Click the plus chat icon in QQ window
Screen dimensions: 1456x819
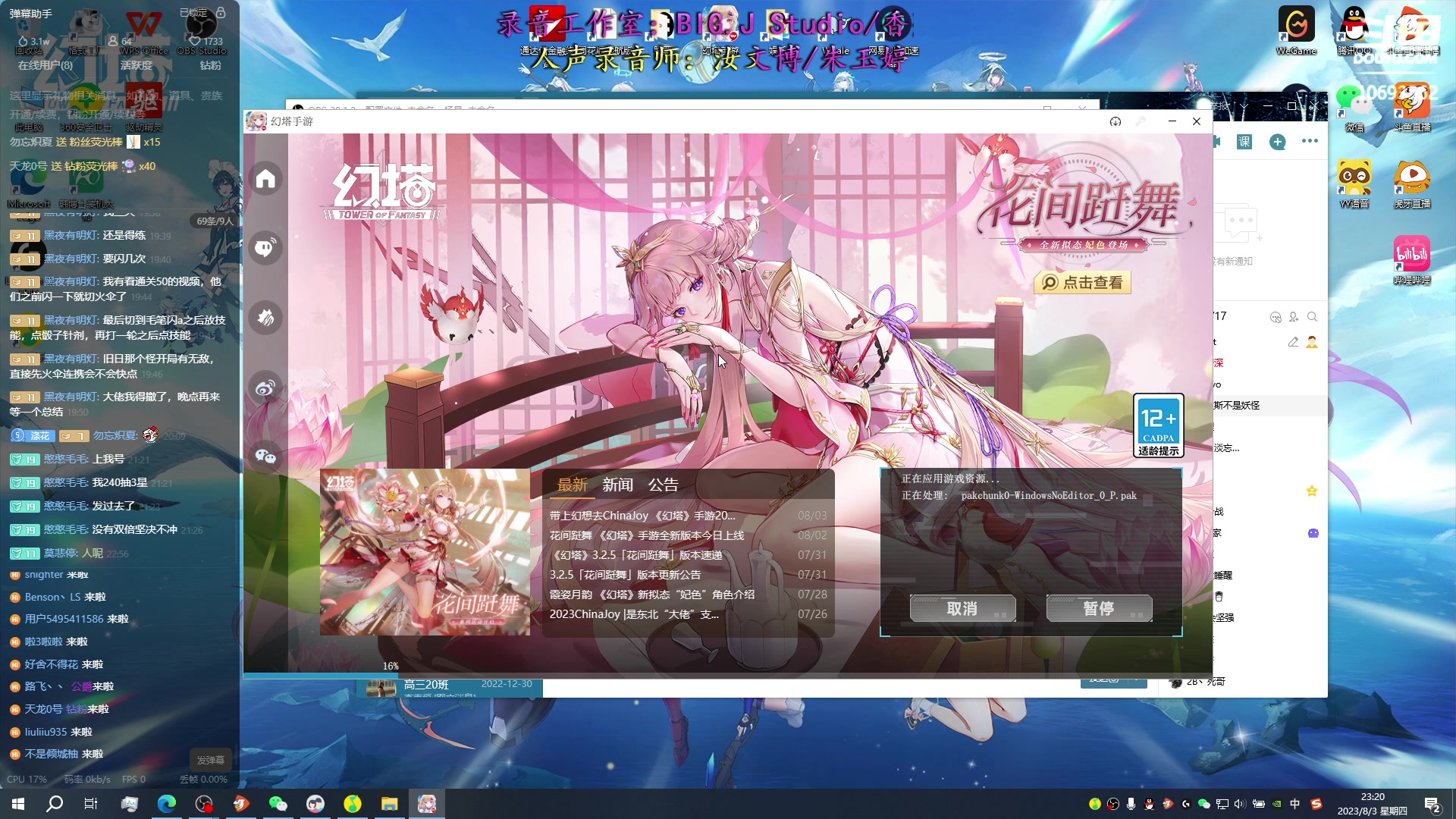[1278, 142]
